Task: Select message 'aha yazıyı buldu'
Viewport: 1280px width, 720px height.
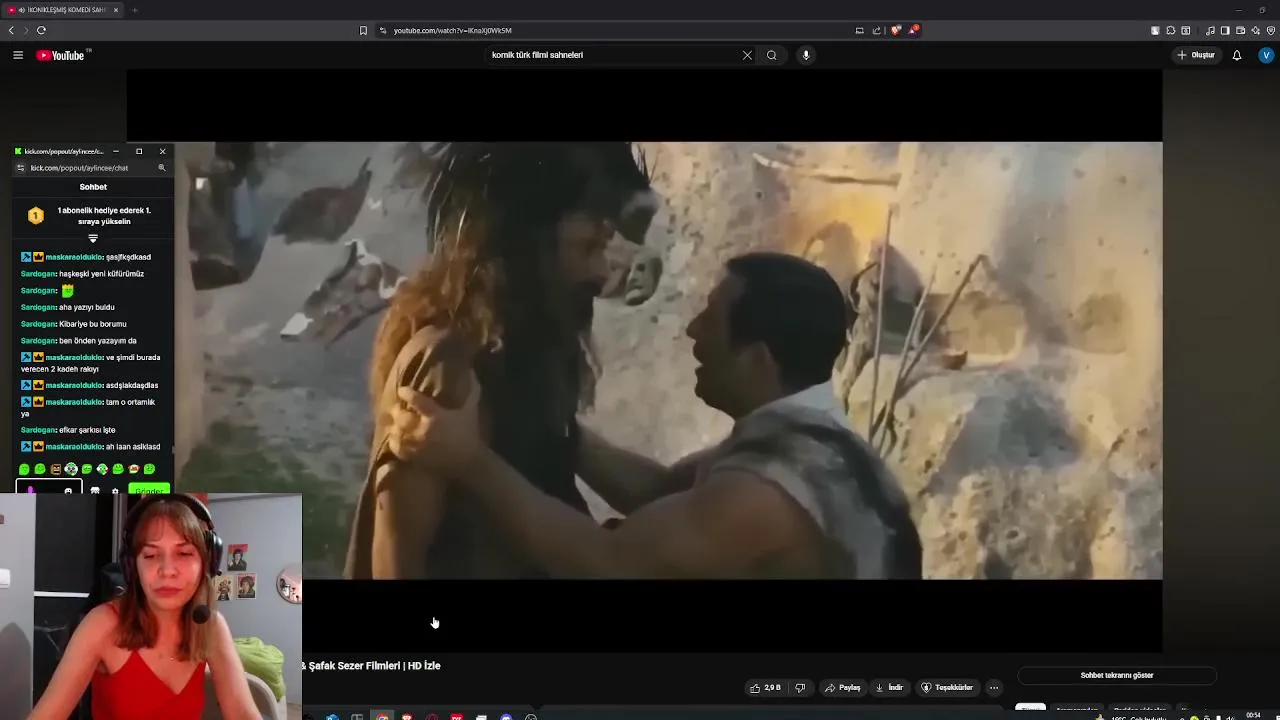Action: 87,307
